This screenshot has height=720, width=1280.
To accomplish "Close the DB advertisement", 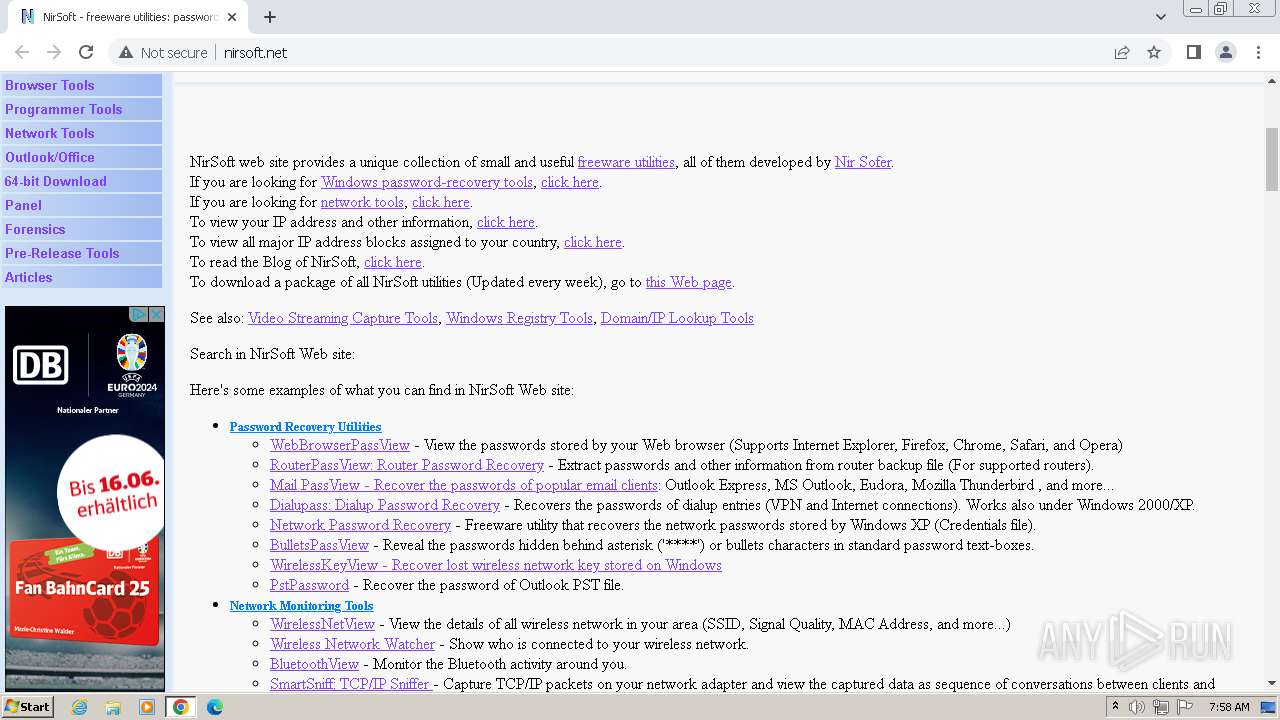I will click(x=156, y=314).
